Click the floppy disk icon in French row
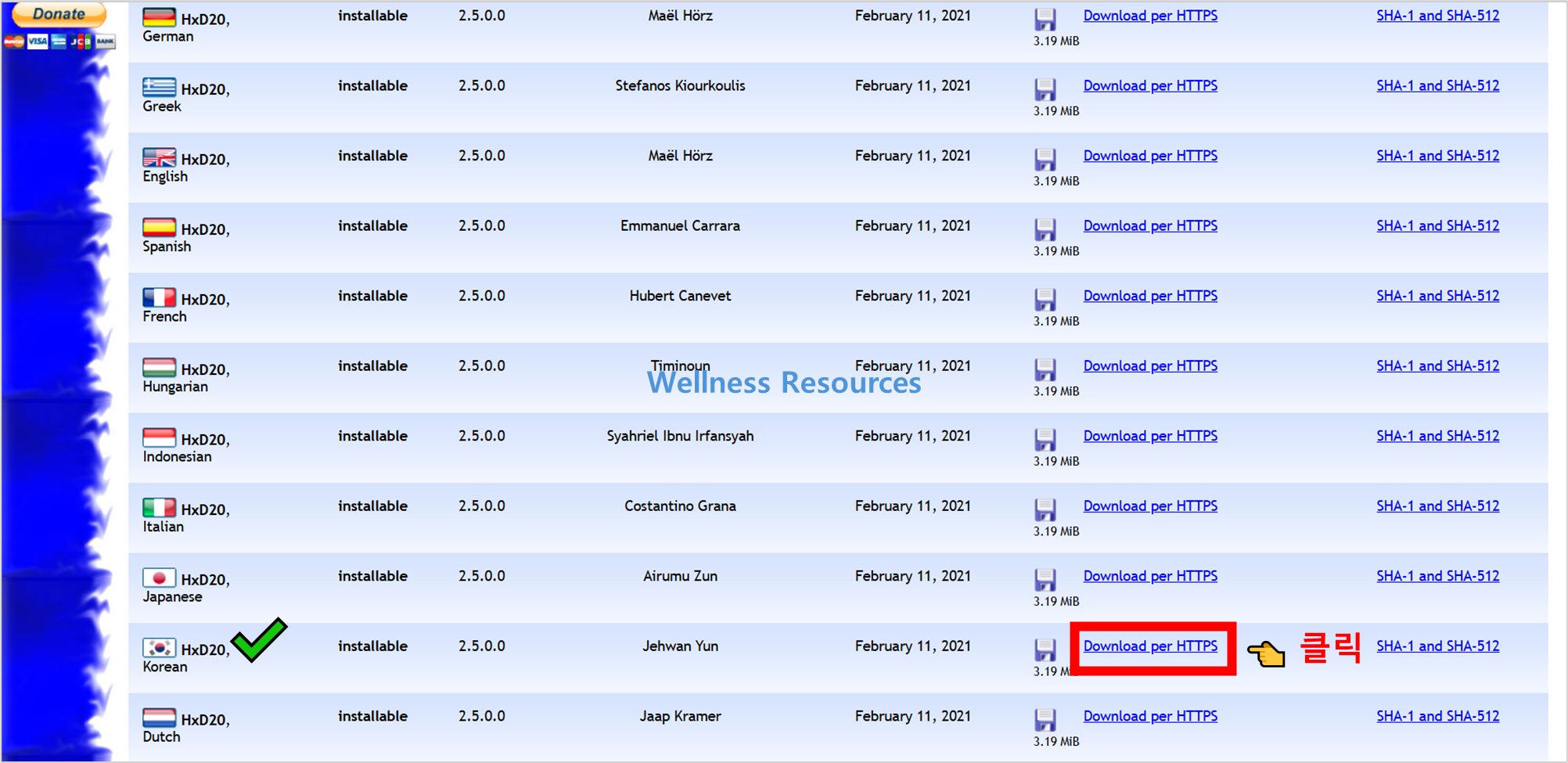Screen dimensions: 1568x763 click(1045, 300)
